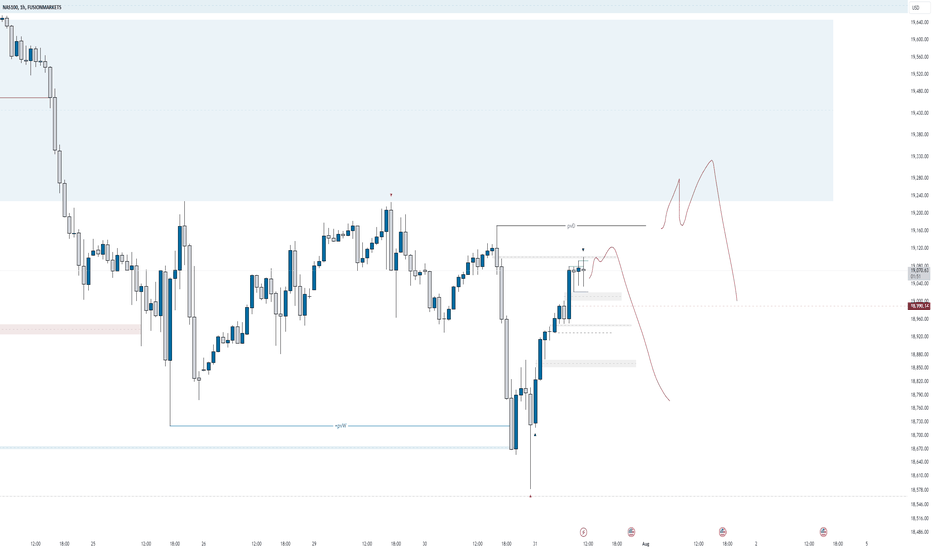Select the red hand-drawn projection path peak
The width and height of the screenshot is (932, 550).
point(711,162)
